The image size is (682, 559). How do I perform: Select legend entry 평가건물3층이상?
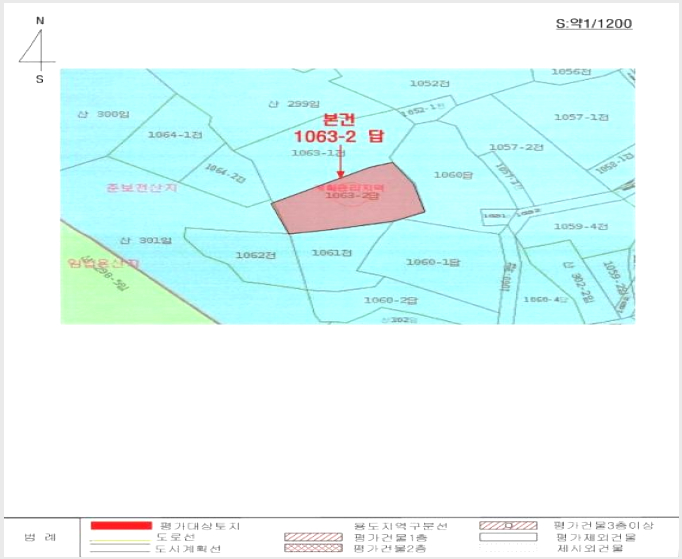603,526
